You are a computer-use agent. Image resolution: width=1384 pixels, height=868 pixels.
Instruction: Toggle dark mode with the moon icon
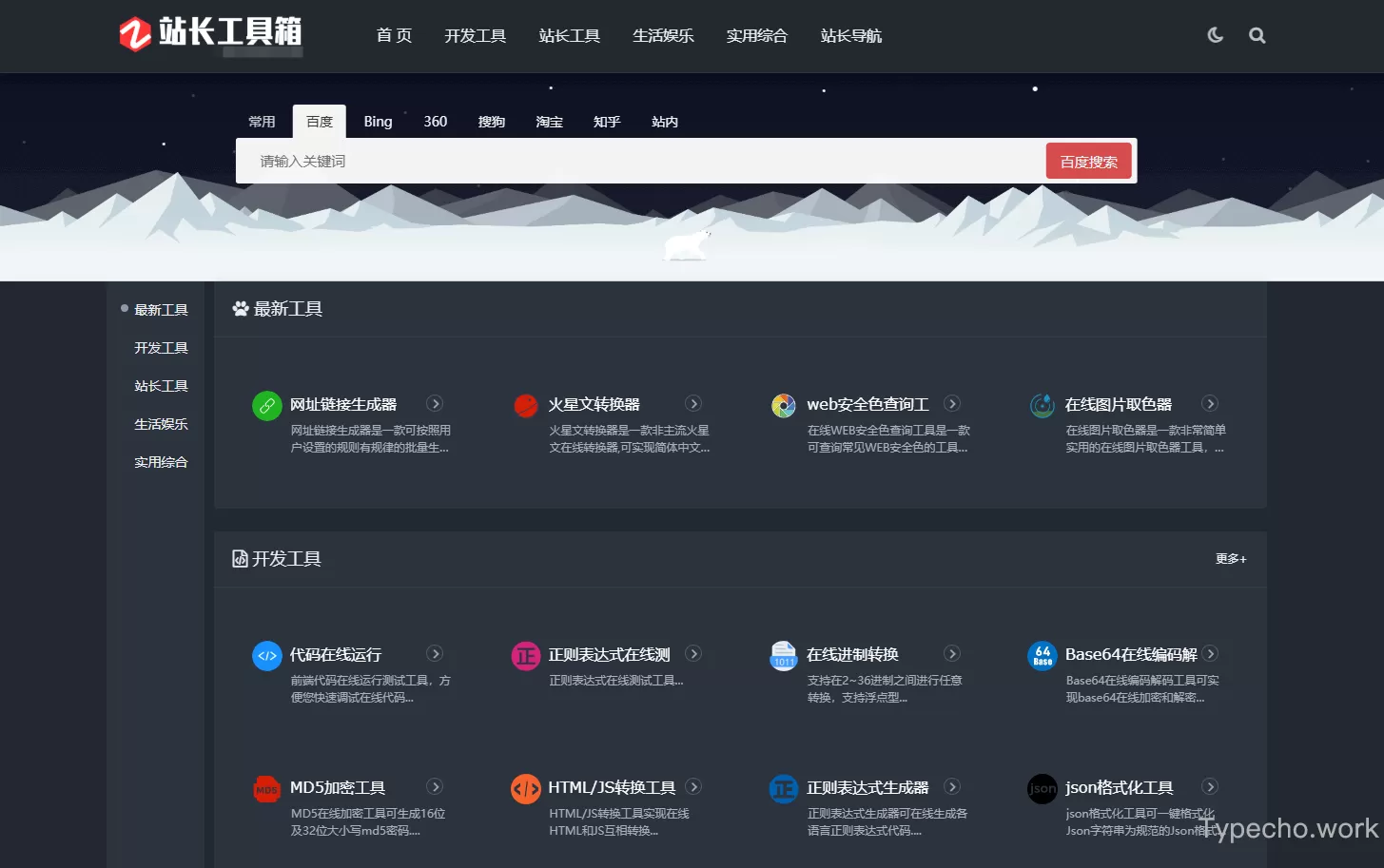(x=1215, y=34)
